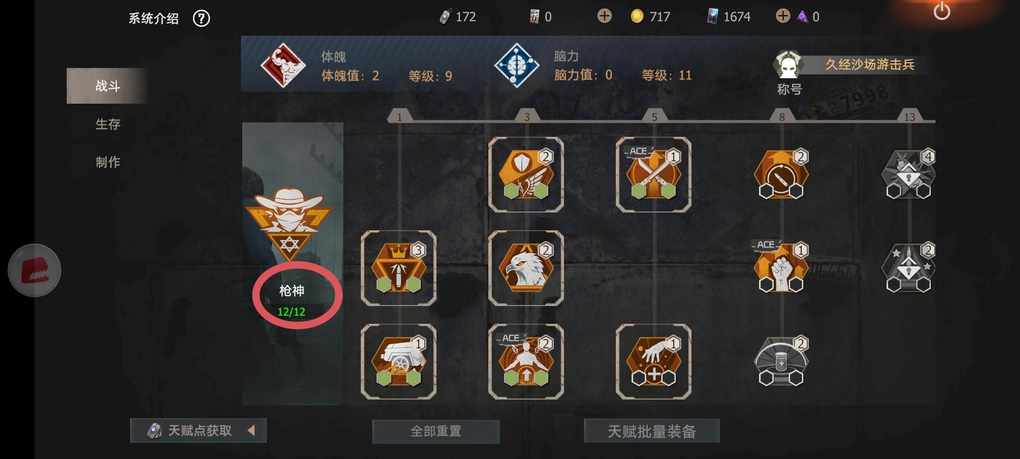
Task: Tap the power icon in top corner
Action: pyautogui.click(x=942, y=11)
